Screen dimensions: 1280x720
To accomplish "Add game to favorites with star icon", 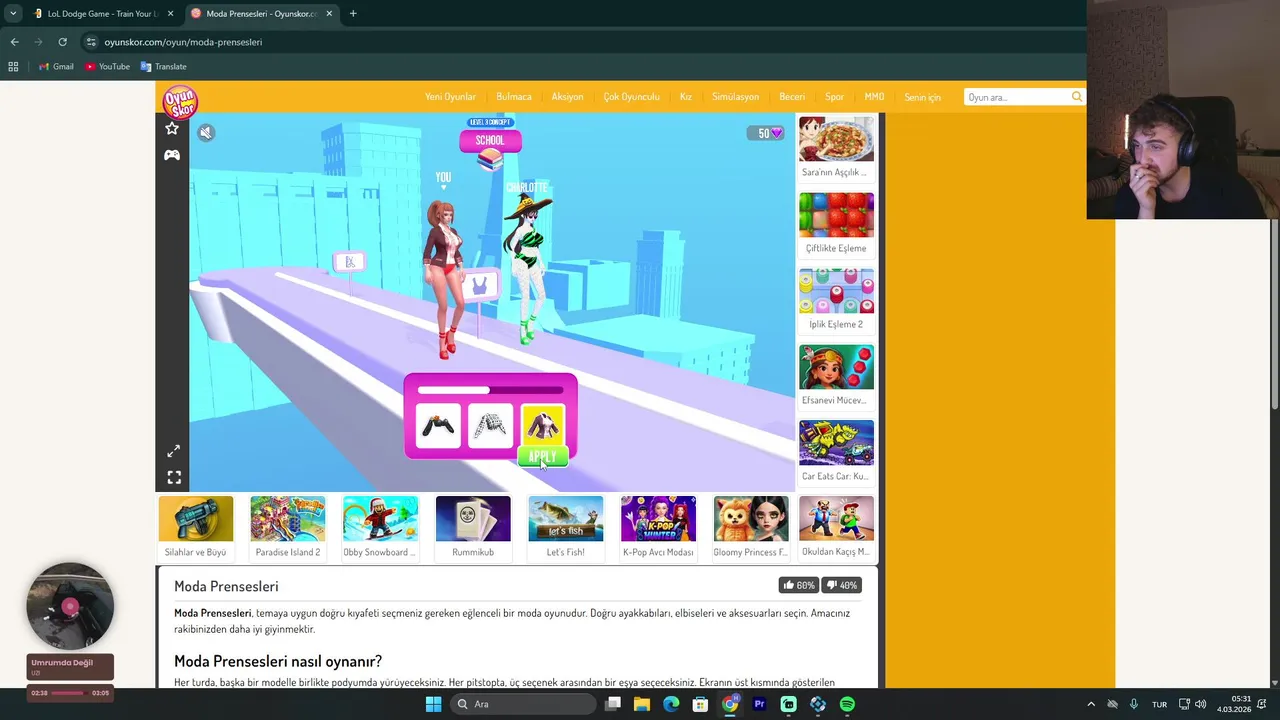I will (x=172, y=128).
